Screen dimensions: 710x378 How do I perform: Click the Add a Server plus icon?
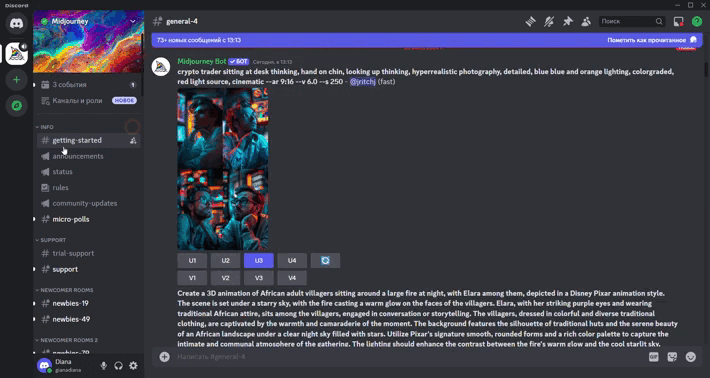[x=16, y=80]
